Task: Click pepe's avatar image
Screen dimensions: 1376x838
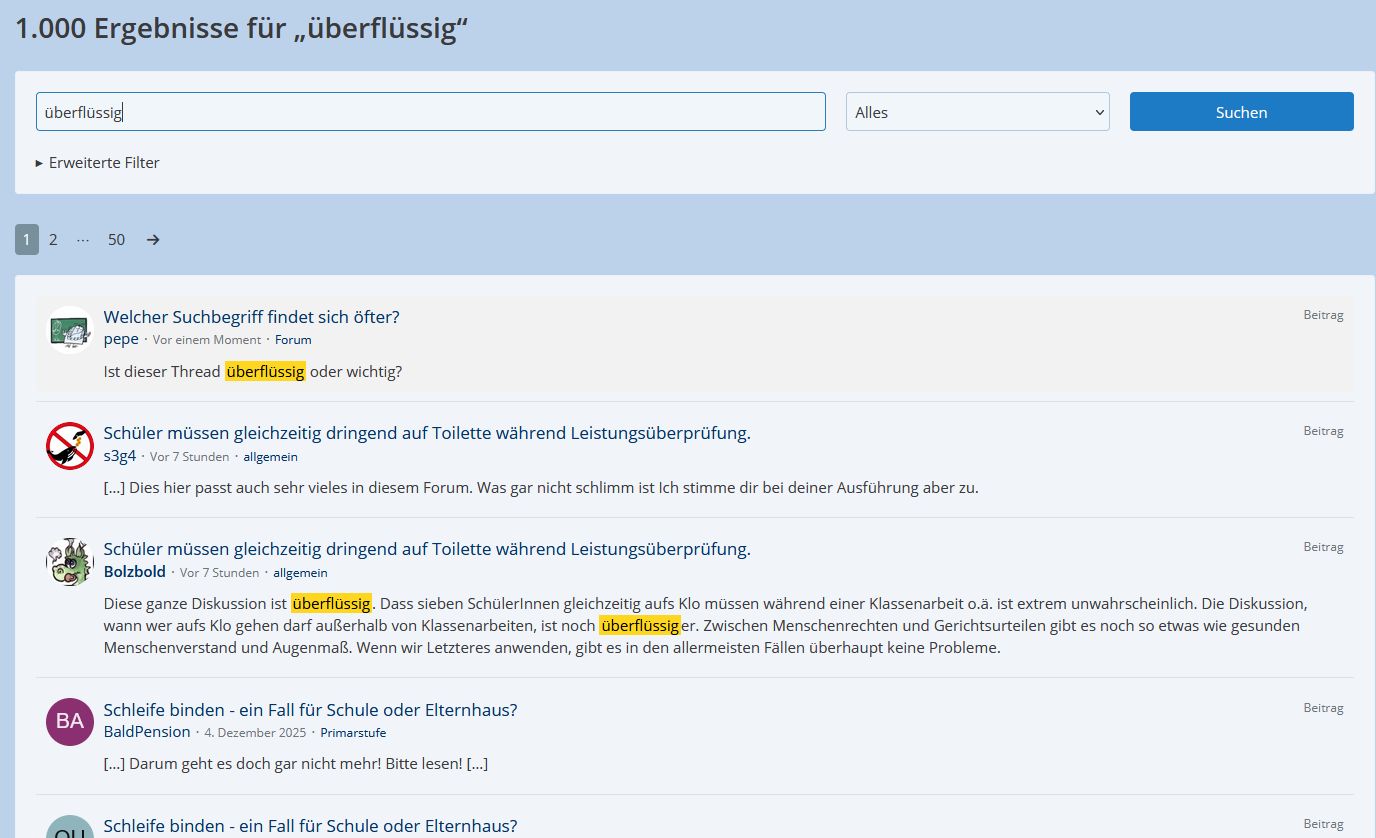Action: pos(70,330)
